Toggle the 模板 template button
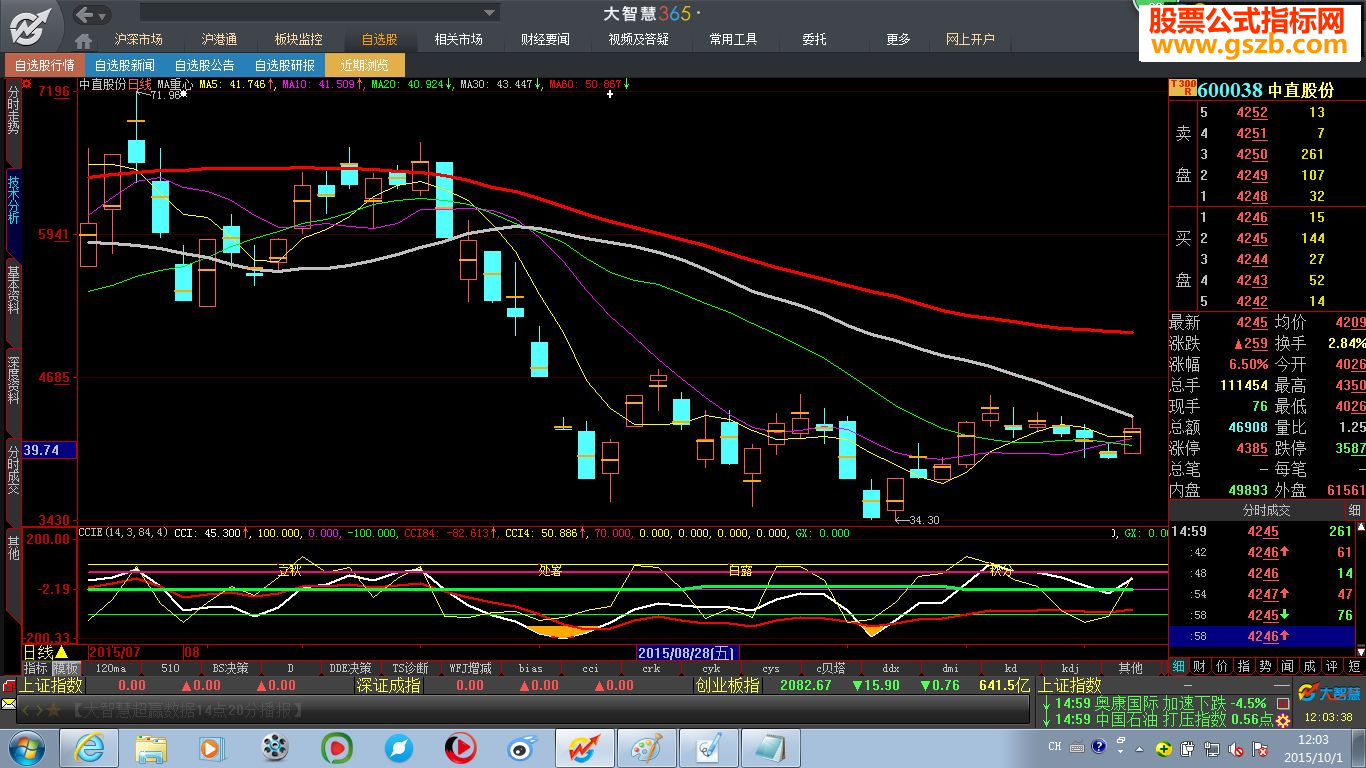1366x768 pixels. (x=66, y=668)
